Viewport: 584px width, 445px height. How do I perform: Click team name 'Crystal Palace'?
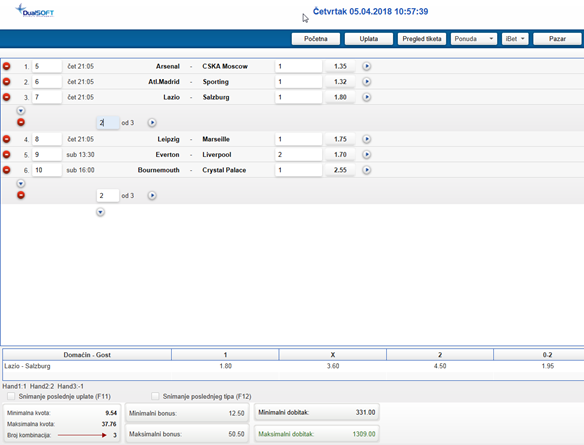click(224, 170)
